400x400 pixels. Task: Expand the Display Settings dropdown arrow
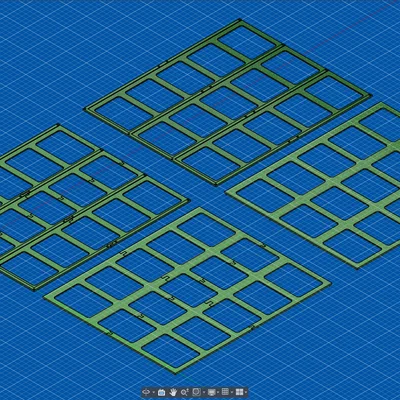pos(218,392)
